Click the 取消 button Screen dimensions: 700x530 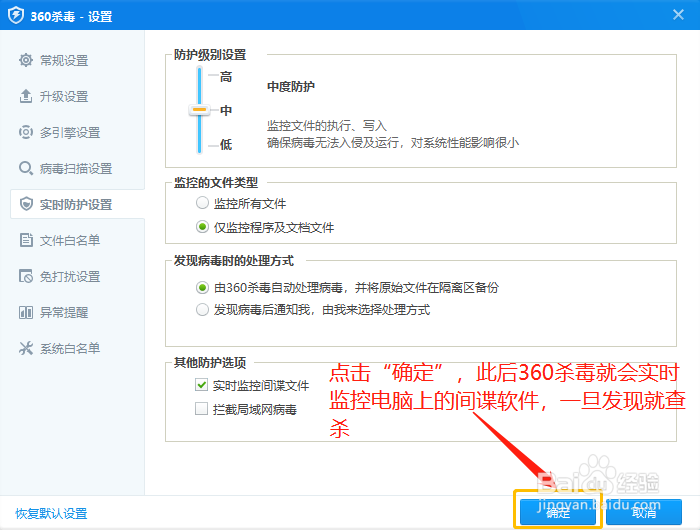click(644, 512)
